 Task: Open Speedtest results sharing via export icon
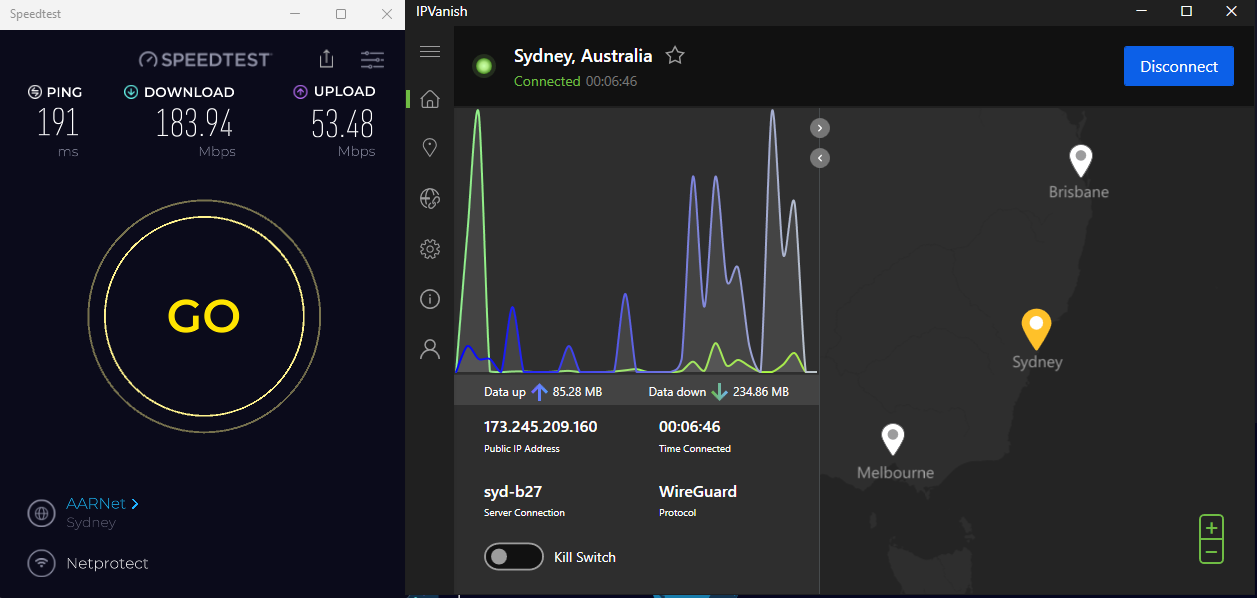point(326,59)
